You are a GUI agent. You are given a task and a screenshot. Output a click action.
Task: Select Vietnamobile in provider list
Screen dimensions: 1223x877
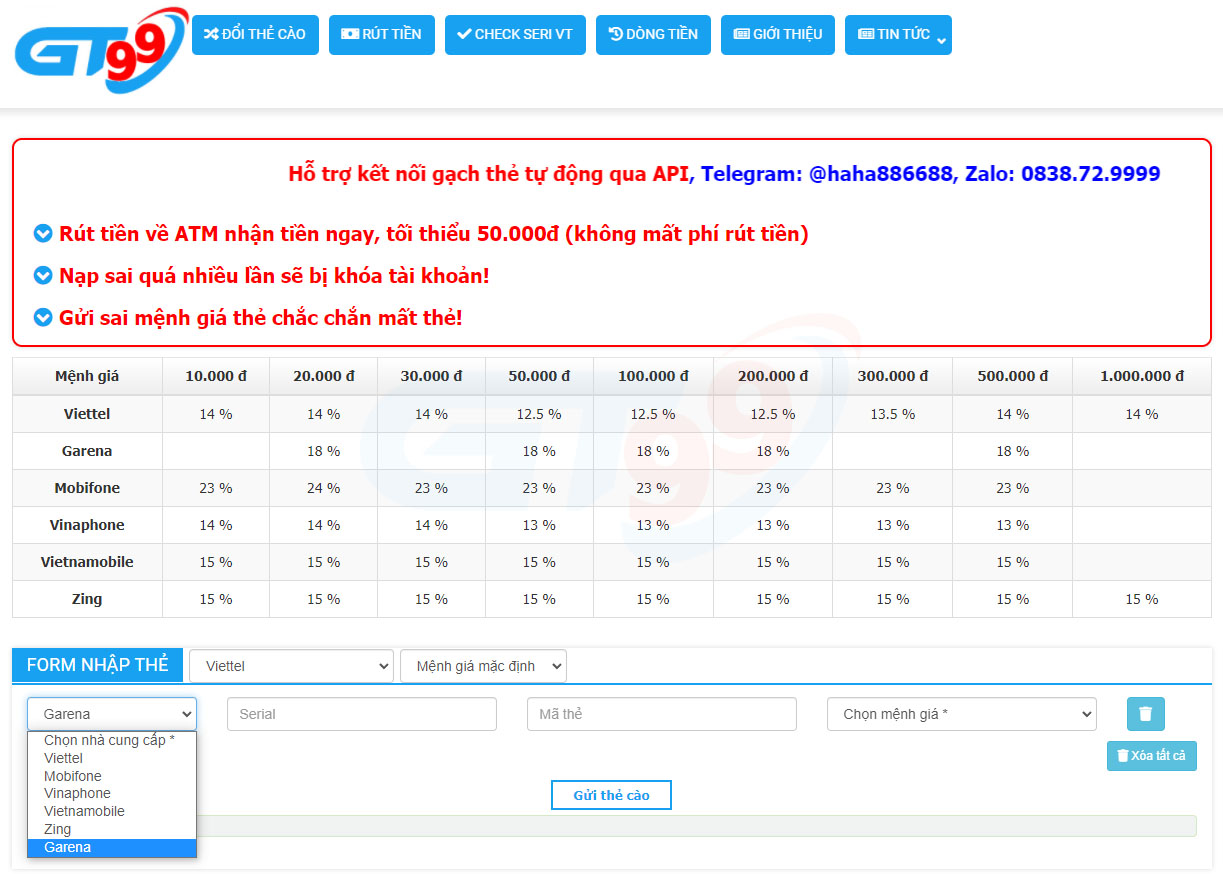pos(112,811)
